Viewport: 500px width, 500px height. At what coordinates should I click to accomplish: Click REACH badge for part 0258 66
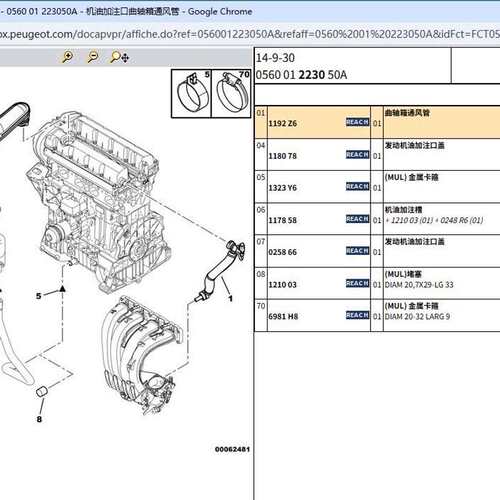pos(357,251)
